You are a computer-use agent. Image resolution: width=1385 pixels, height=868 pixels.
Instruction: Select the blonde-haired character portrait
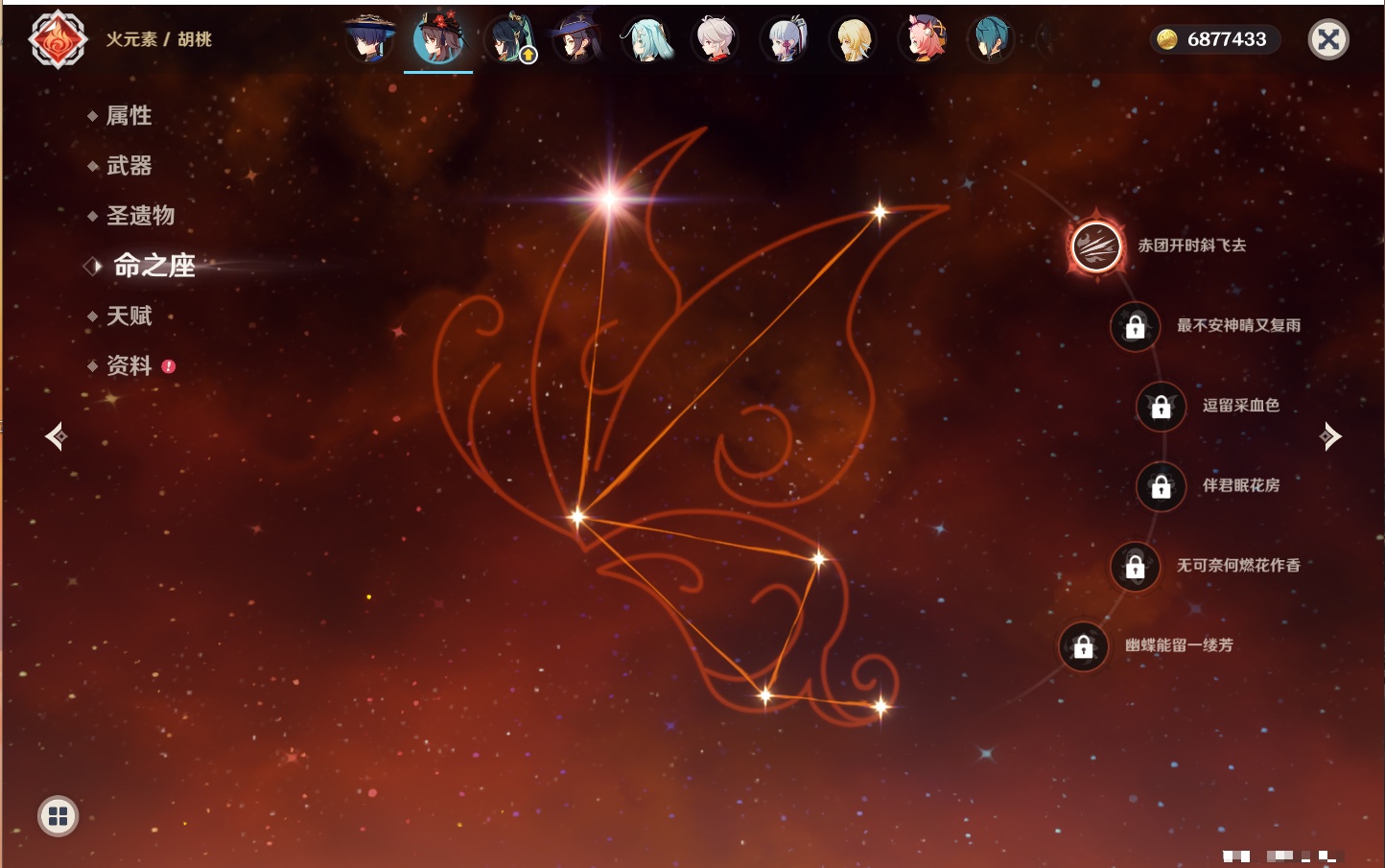pyautogui.click(x=854, y=39)
